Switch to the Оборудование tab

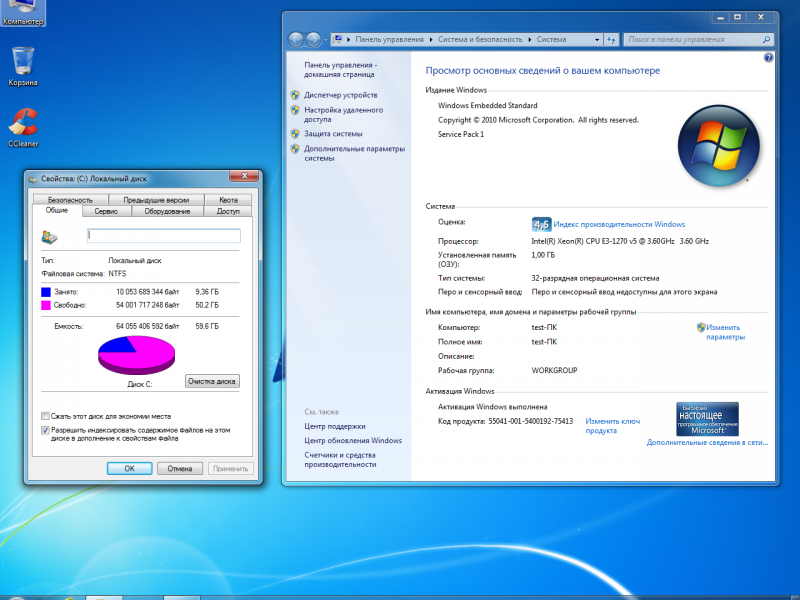click(167, 211)
